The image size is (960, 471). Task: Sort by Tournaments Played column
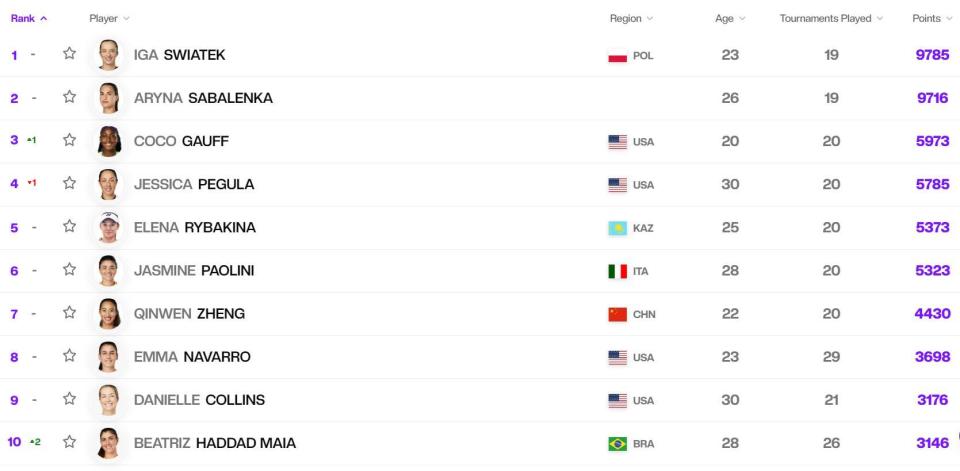831,18
